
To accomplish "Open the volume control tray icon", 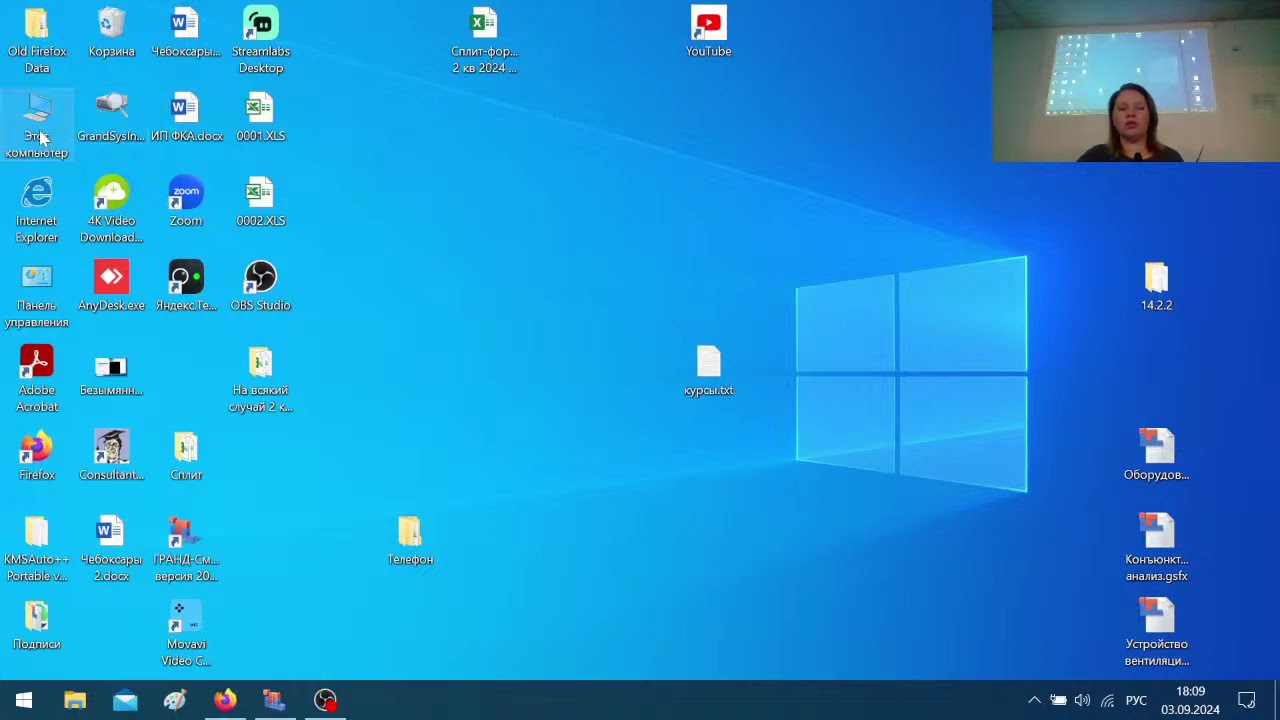I will [x=1082, y=700].
